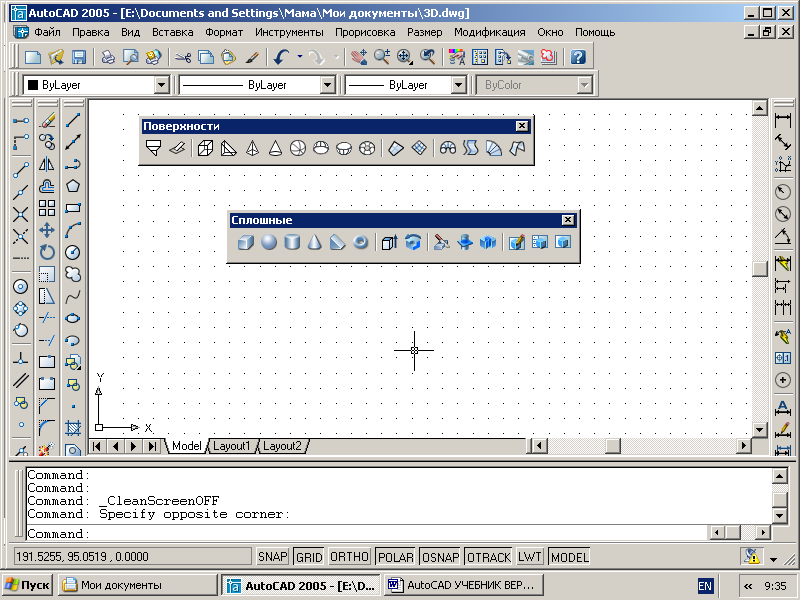
Task: Select the Dish surface tool
Action: (344, 148)
